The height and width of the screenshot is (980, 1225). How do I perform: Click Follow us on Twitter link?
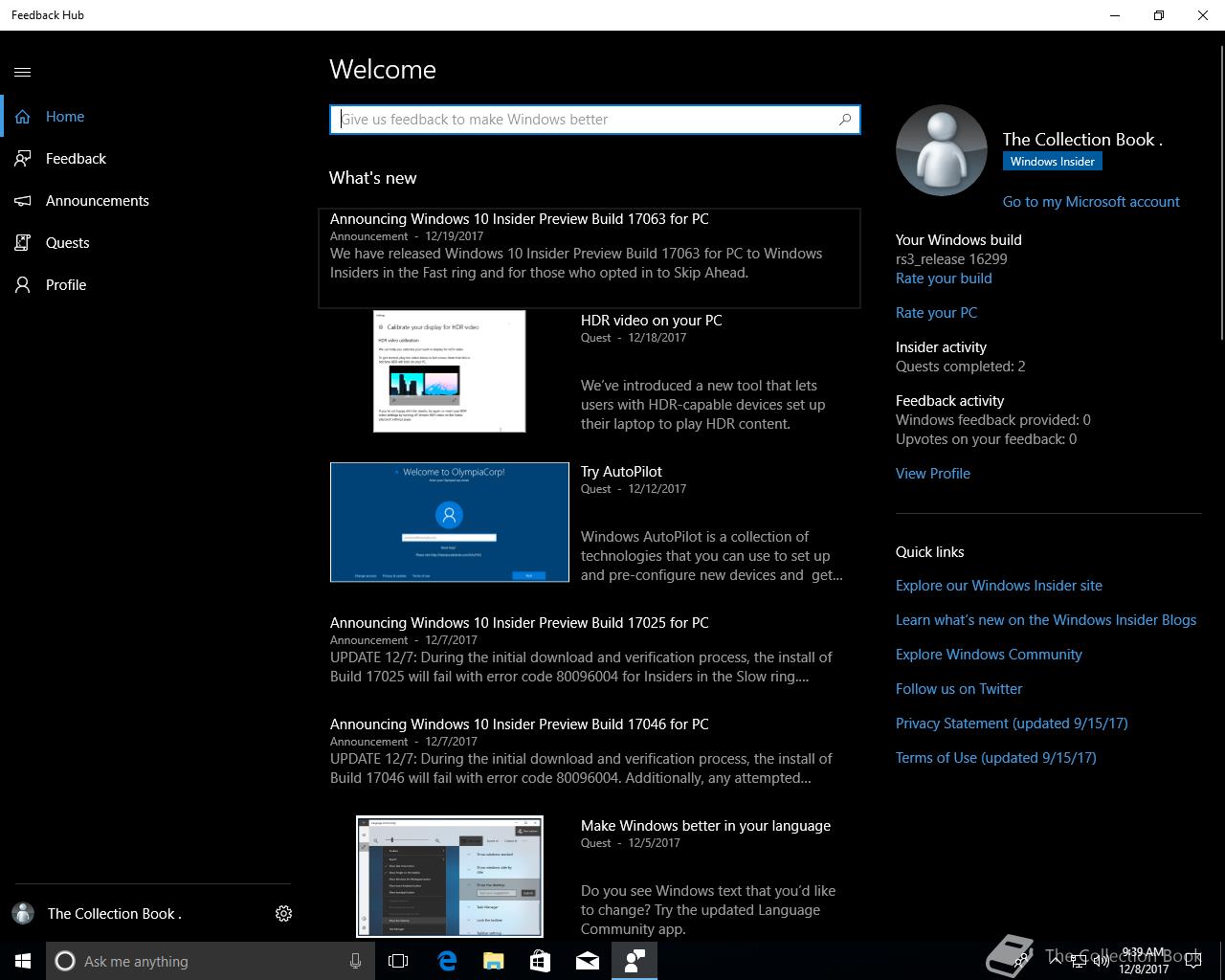(x=959, y=689)
